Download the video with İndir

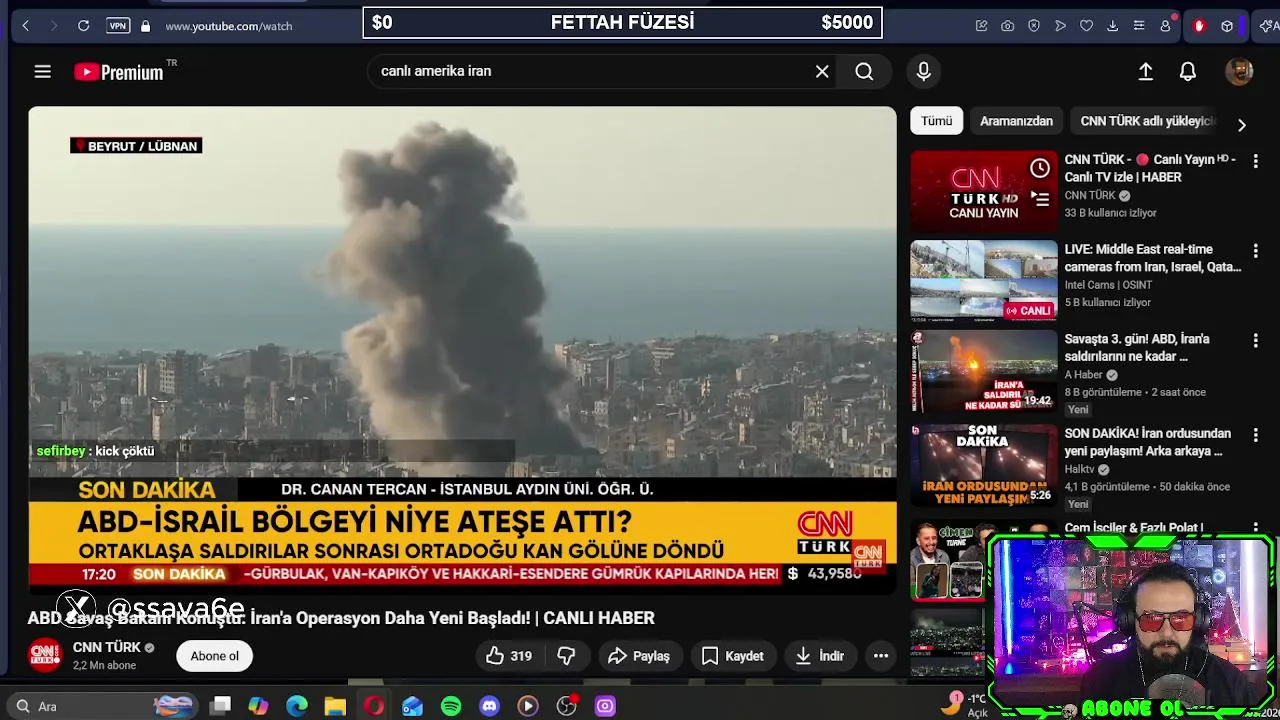click(820, 656)
